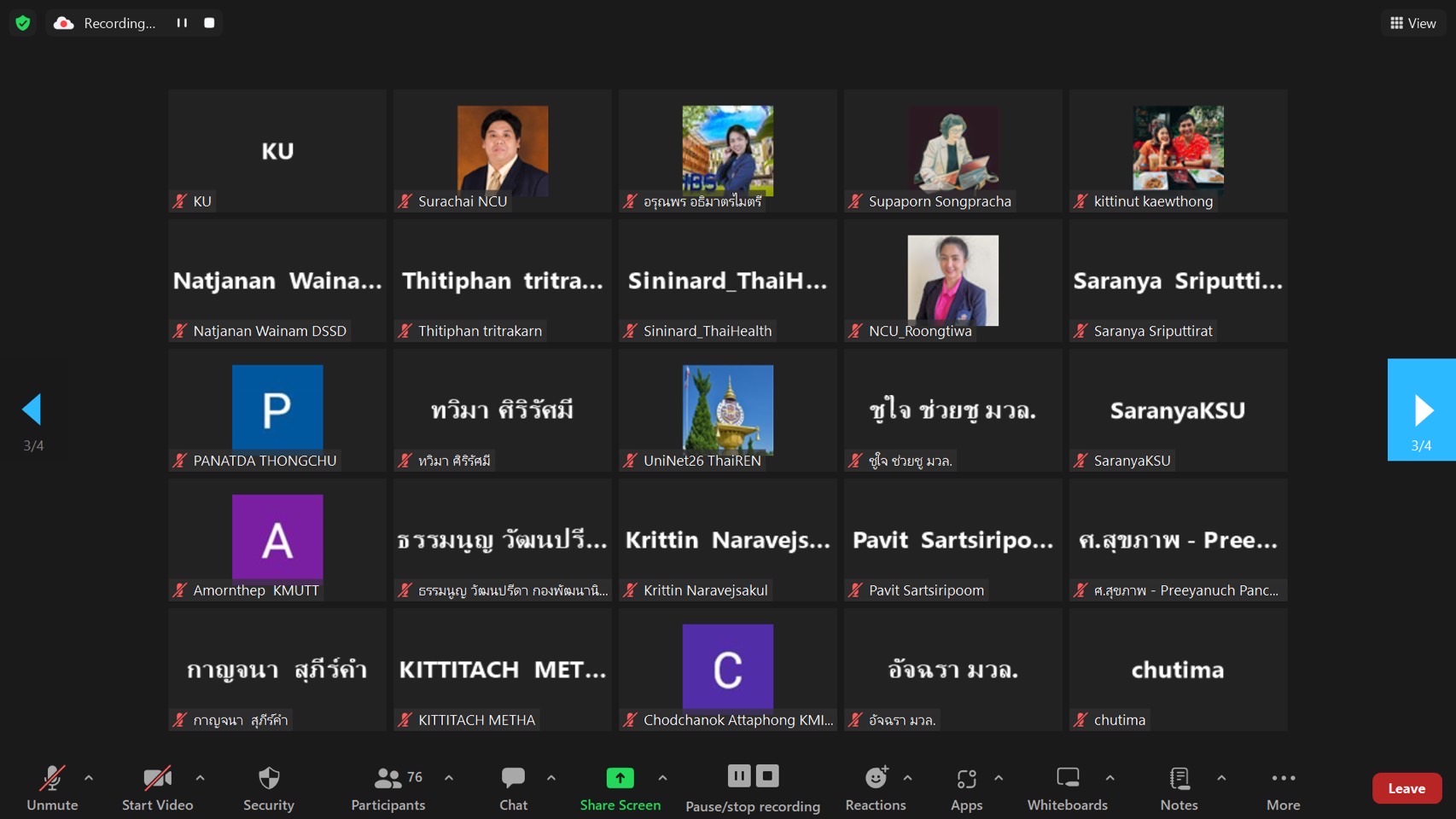The image size is (1456, 819).
Task: Click the green Share Screen icon
Action: pyautogui.click(x=620, y=778)
